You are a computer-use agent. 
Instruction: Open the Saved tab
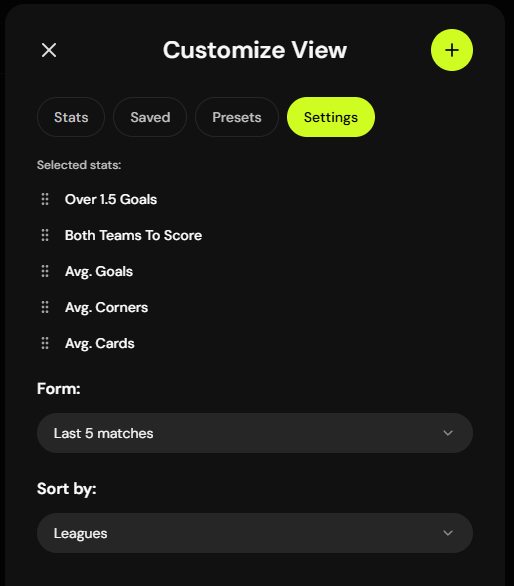[150, 117]
